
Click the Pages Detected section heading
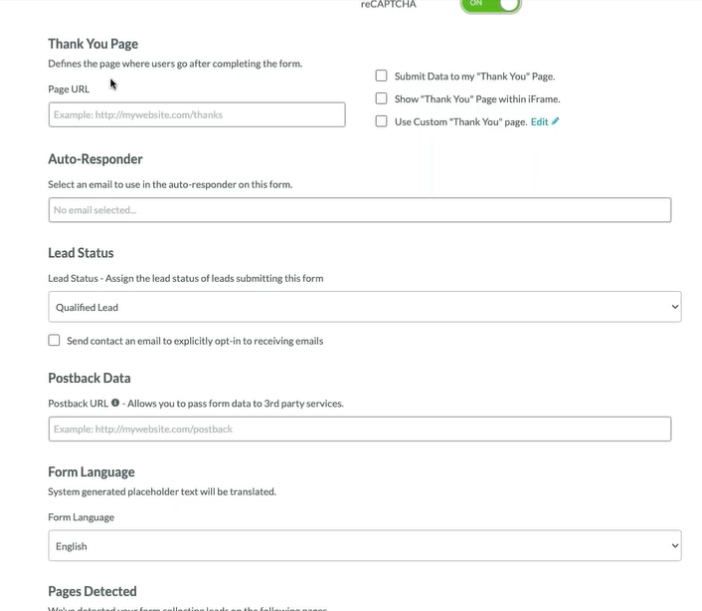click(92, 591)
